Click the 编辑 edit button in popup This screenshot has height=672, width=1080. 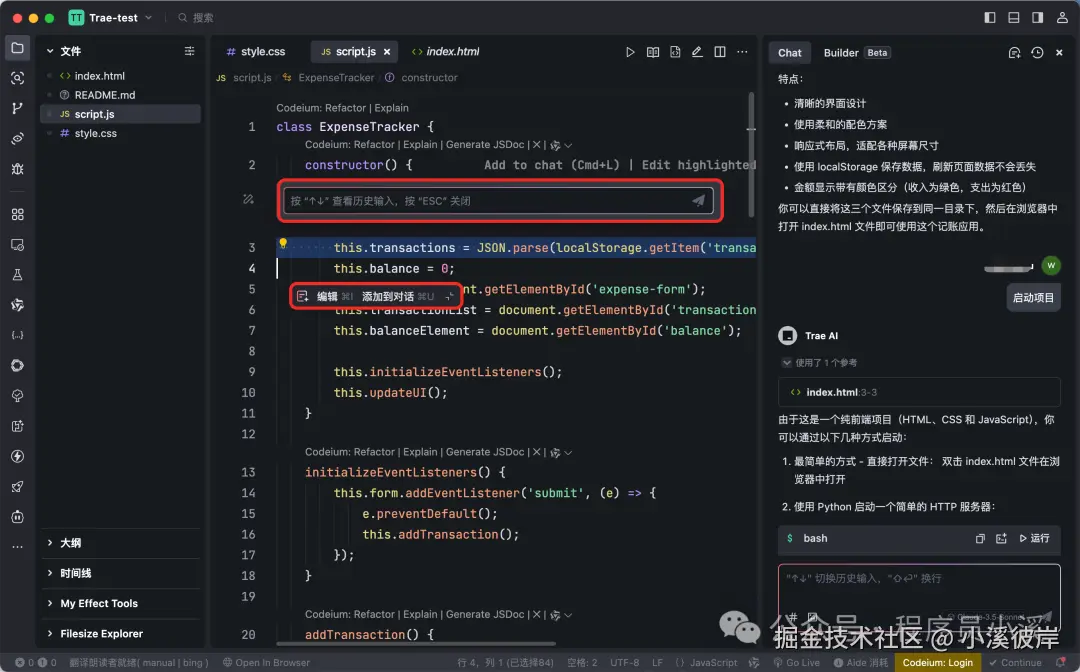click(325, 296)
